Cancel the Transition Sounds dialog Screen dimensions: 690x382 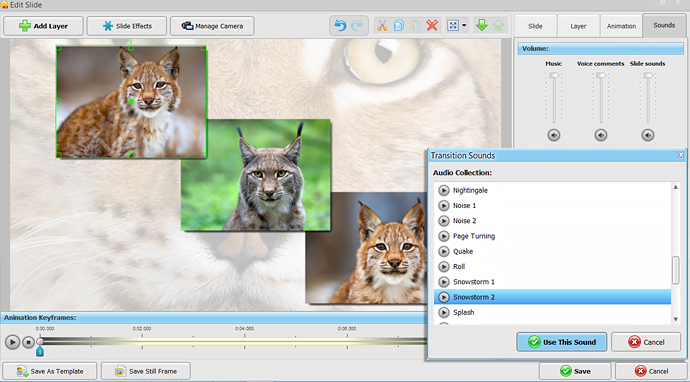point(646,342)
